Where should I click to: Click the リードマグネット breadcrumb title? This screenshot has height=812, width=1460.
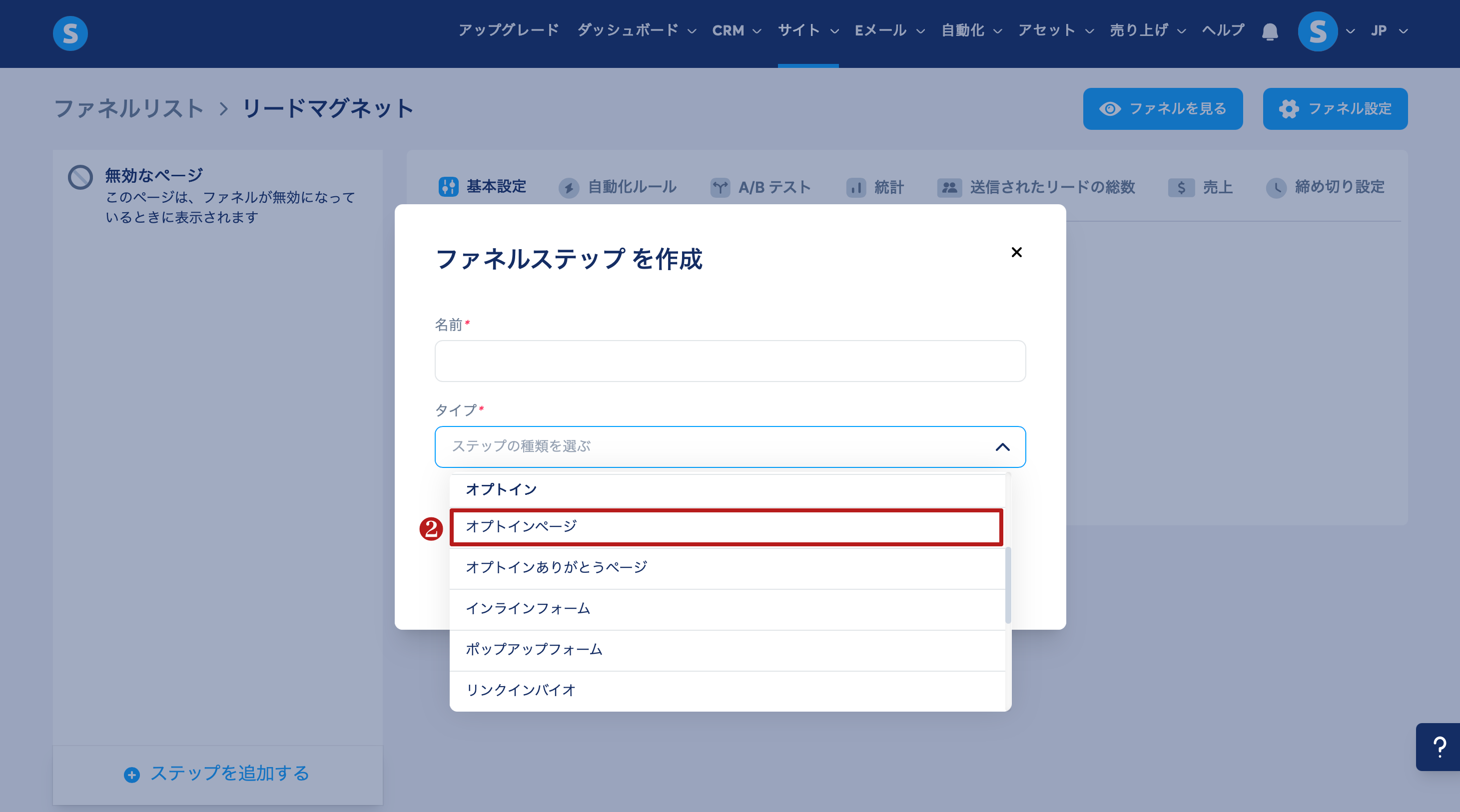(x=328, y=108)
